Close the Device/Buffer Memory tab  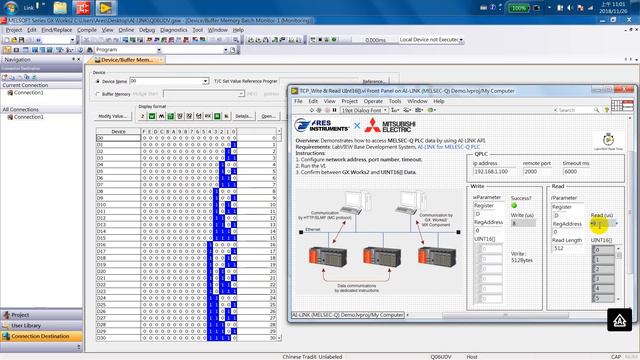(161, 60)
